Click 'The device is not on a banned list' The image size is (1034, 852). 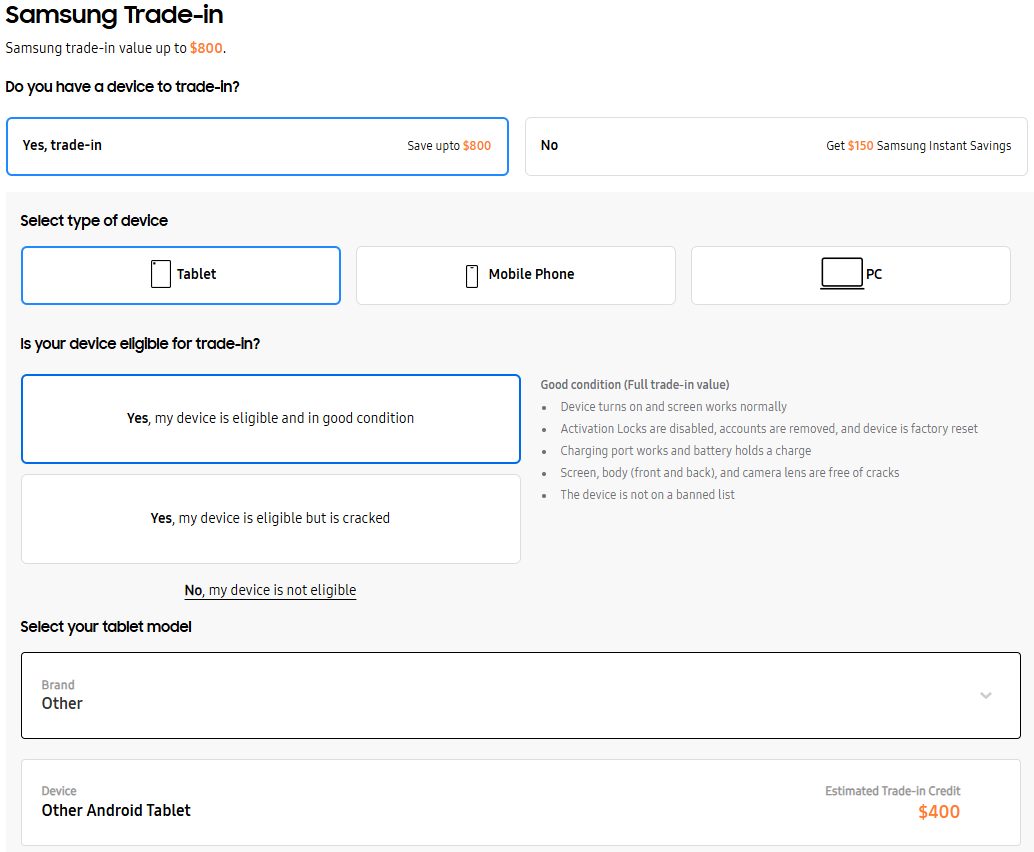point(648,495)
